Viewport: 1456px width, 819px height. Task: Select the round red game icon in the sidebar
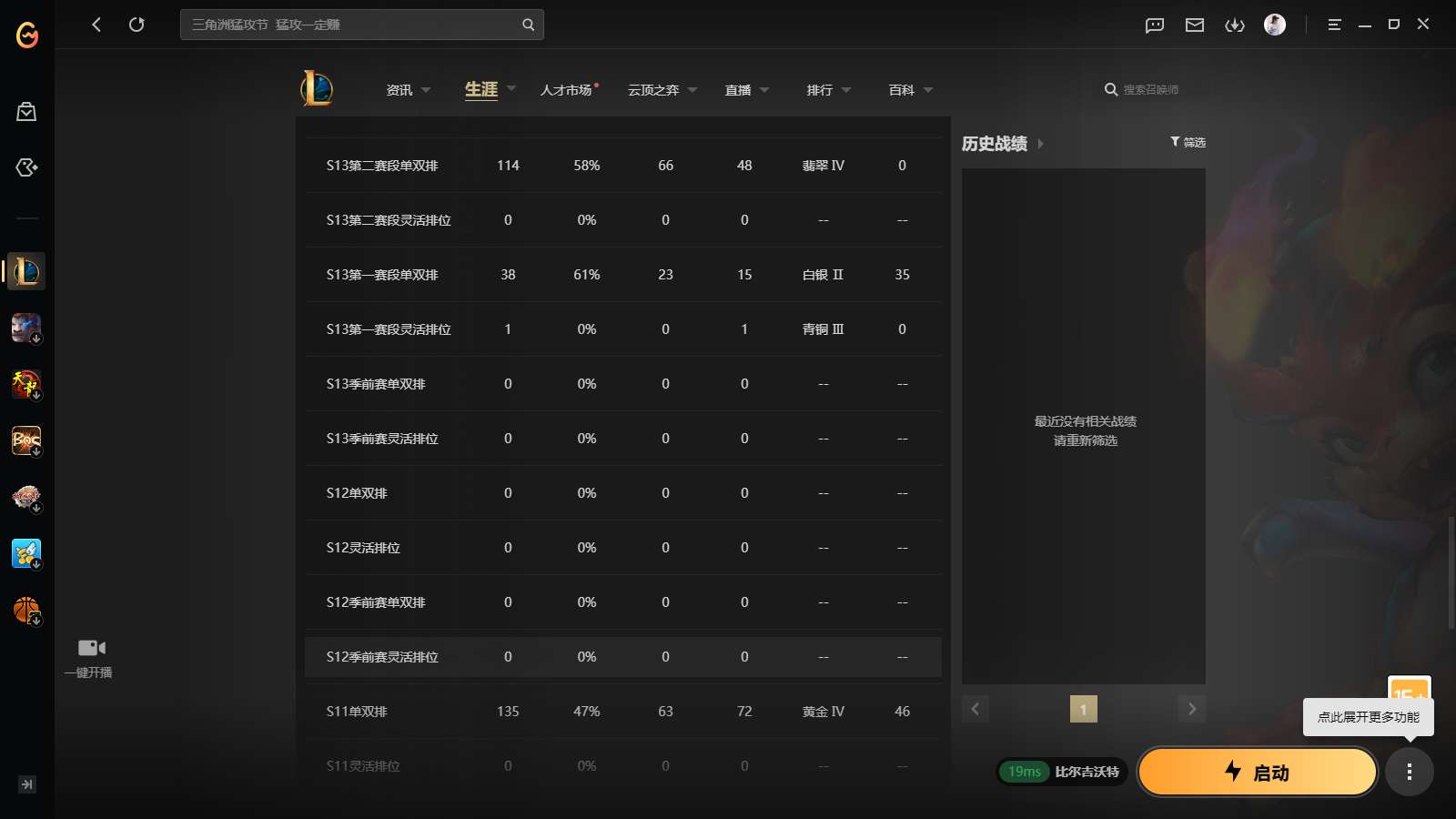(x=26, y=497)
